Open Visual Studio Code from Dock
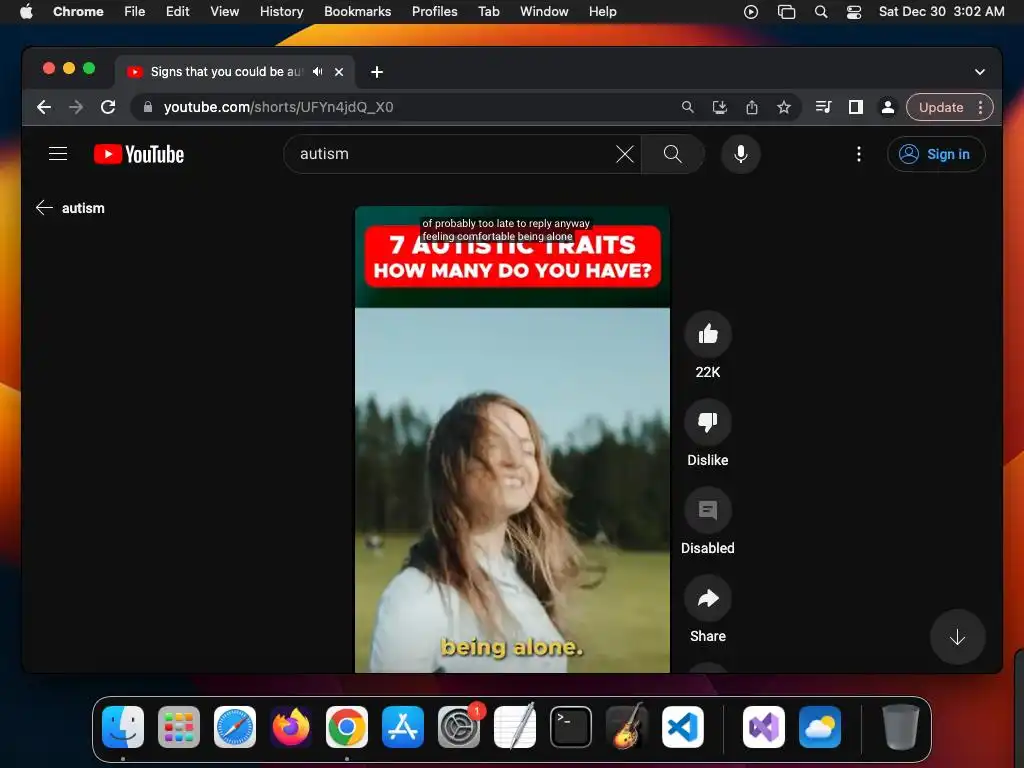 coord(682,727)
